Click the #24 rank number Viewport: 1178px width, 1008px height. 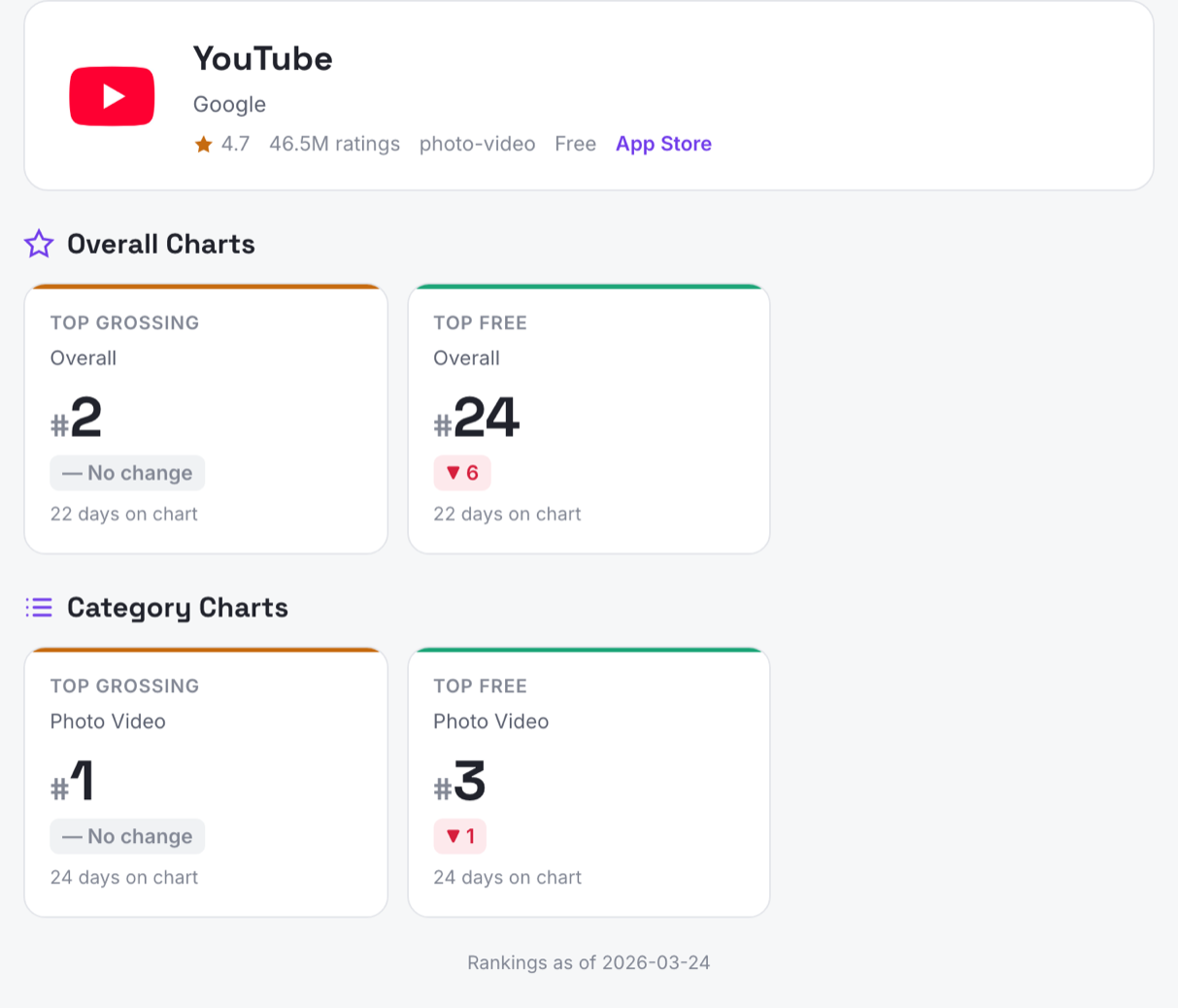point(477,419)
